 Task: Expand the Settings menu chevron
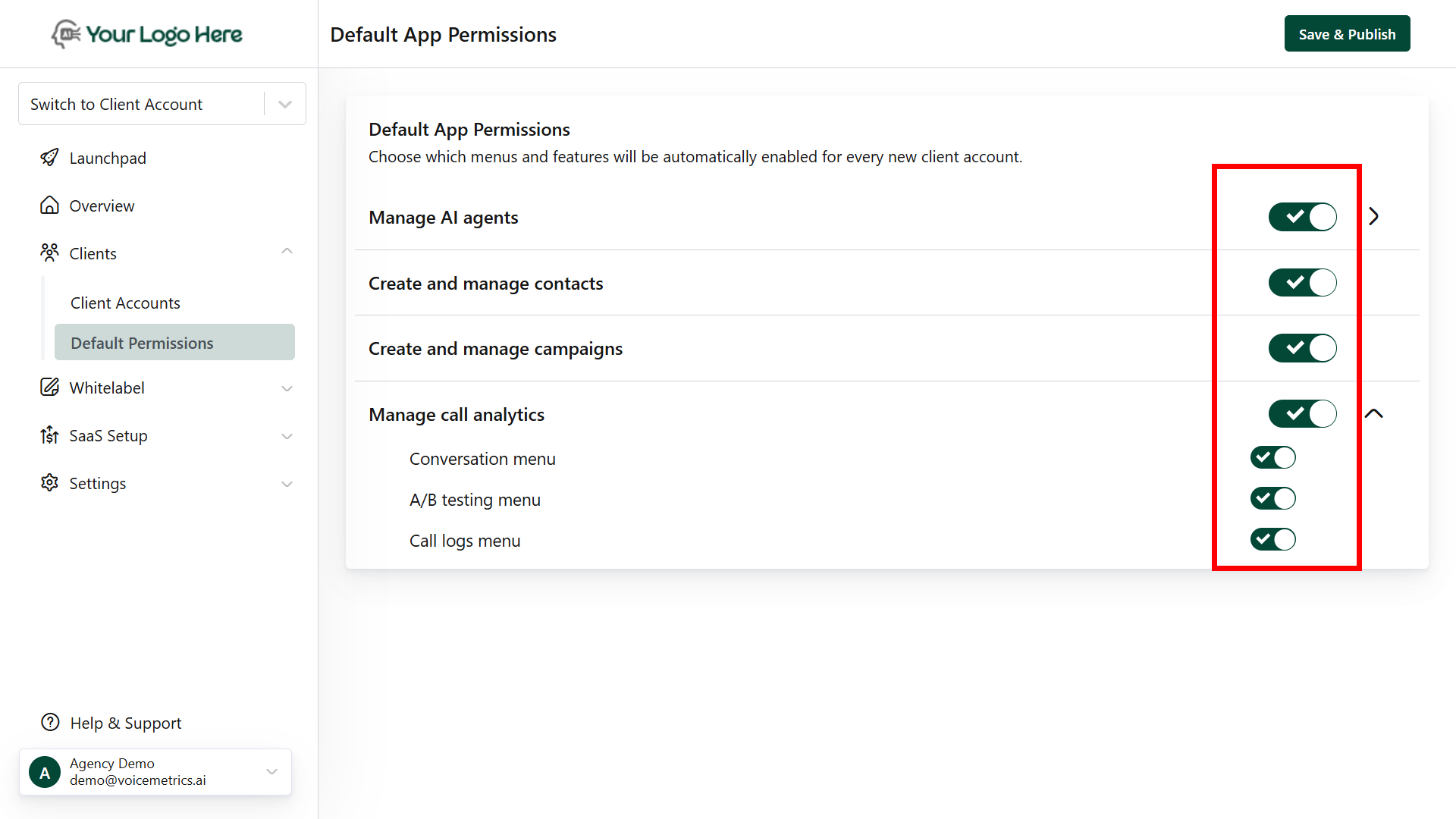click(x=287, y=483)
